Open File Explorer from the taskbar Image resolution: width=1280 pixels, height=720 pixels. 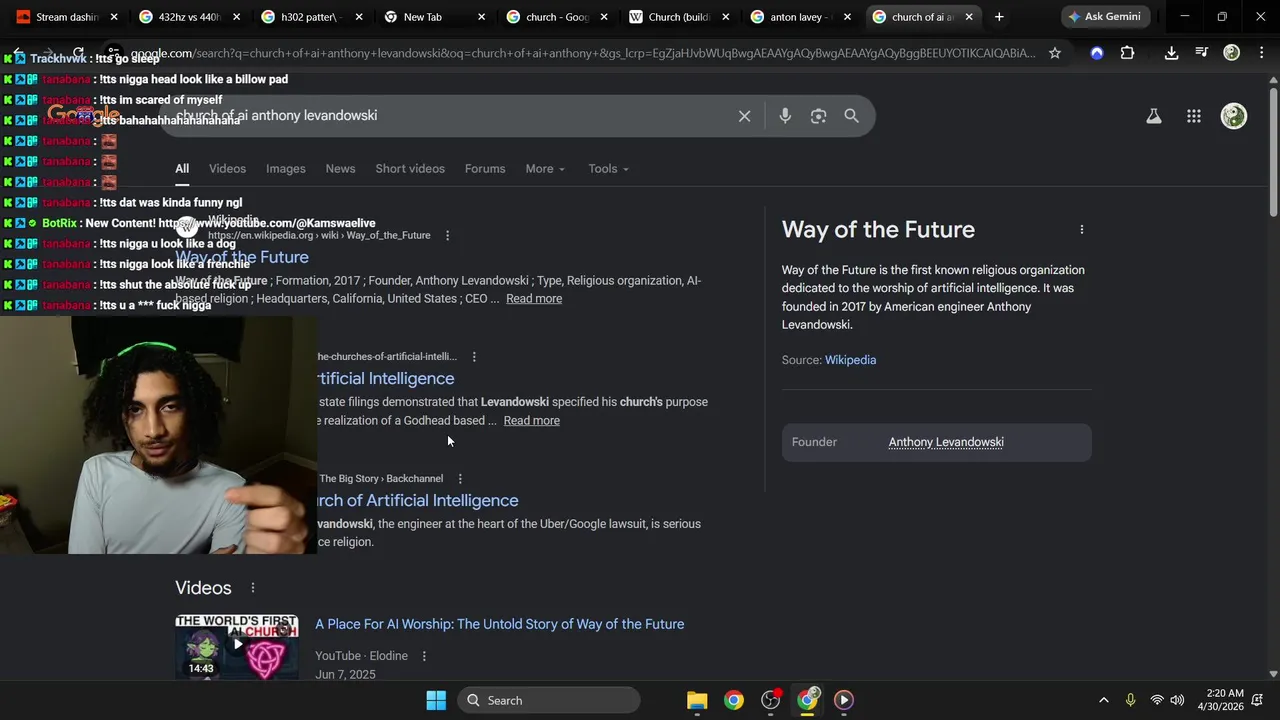coord(697,700)
